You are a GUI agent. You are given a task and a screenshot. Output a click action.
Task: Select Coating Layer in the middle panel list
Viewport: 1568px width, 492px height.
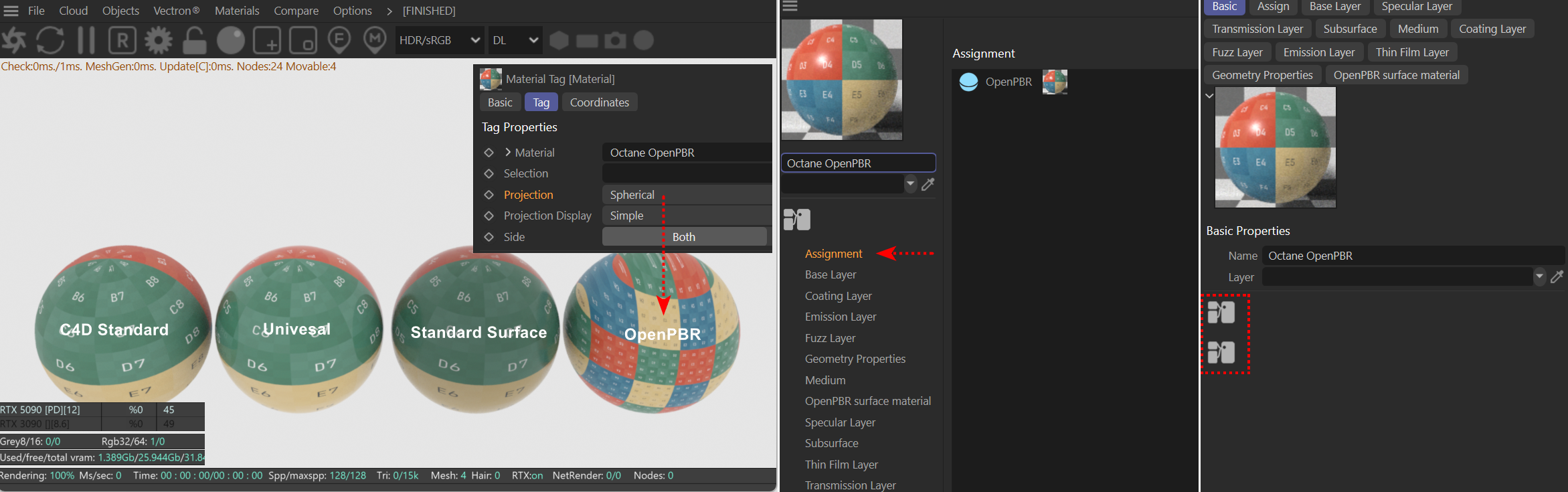click(839, 296)
